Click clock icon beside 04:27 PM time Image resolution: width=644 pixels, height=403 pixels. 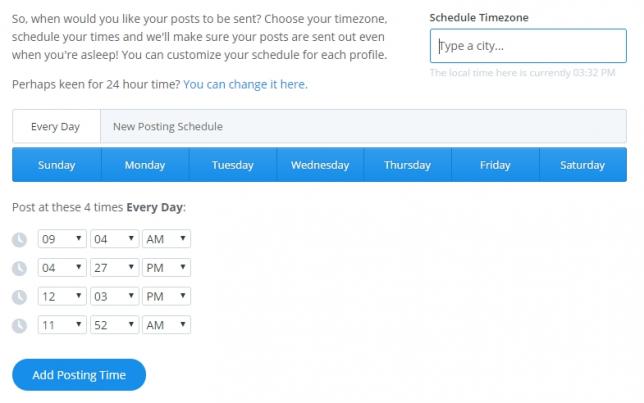[19, 268]
